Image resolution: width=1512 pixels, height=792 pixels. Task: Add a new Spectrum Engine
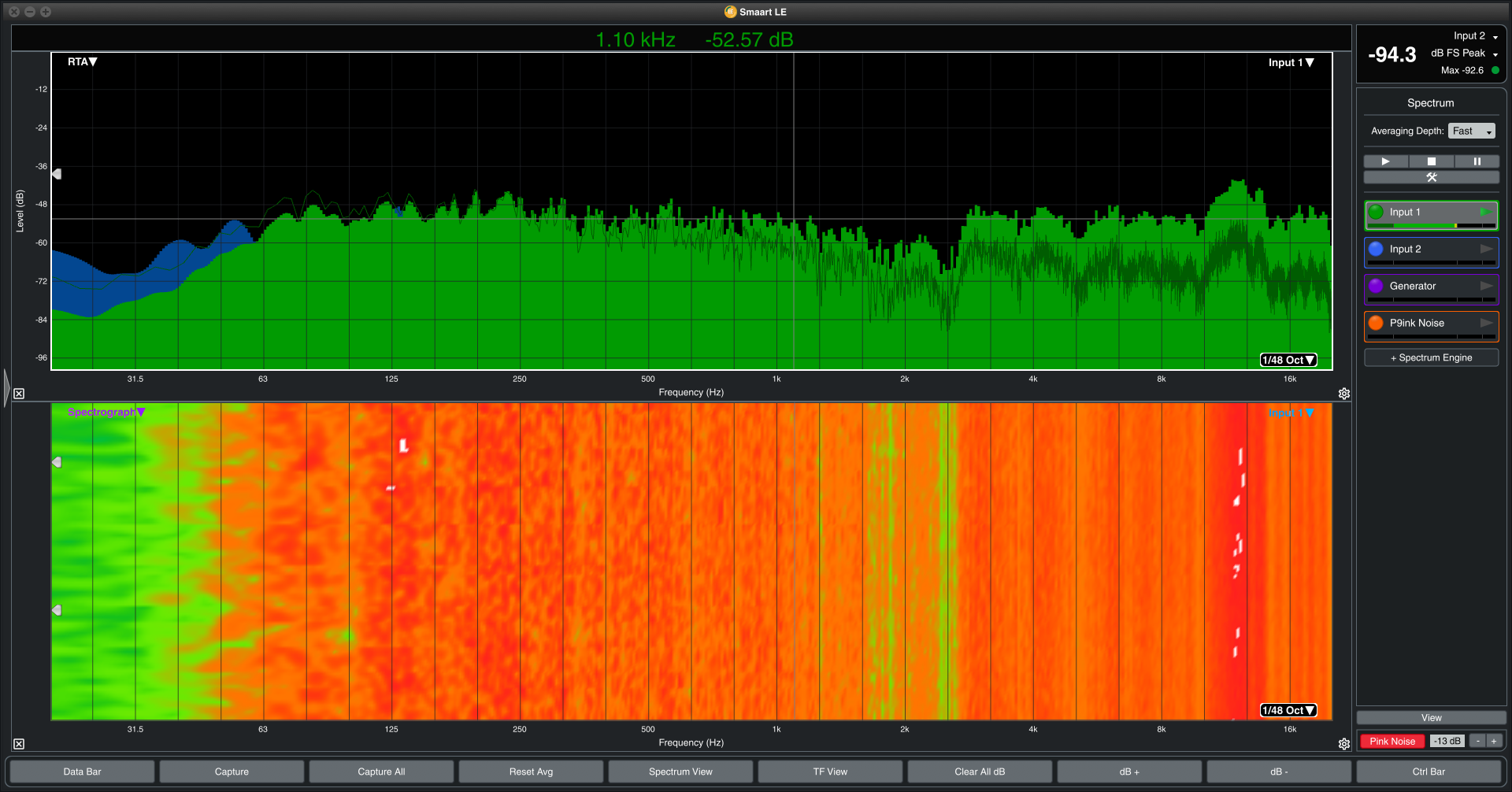[x=1432, y=357]
